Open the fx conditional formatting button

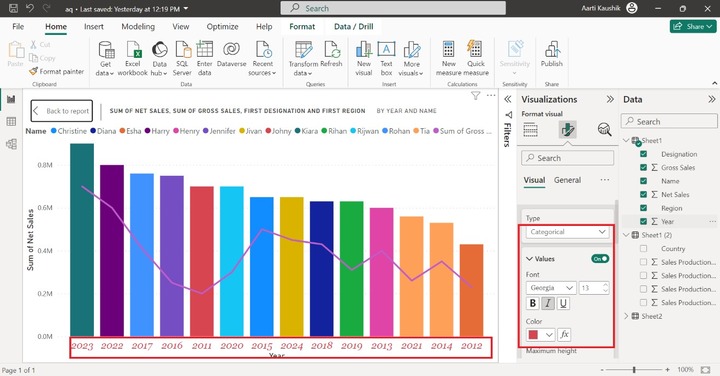pyautogui.click(x=564, y=335)
